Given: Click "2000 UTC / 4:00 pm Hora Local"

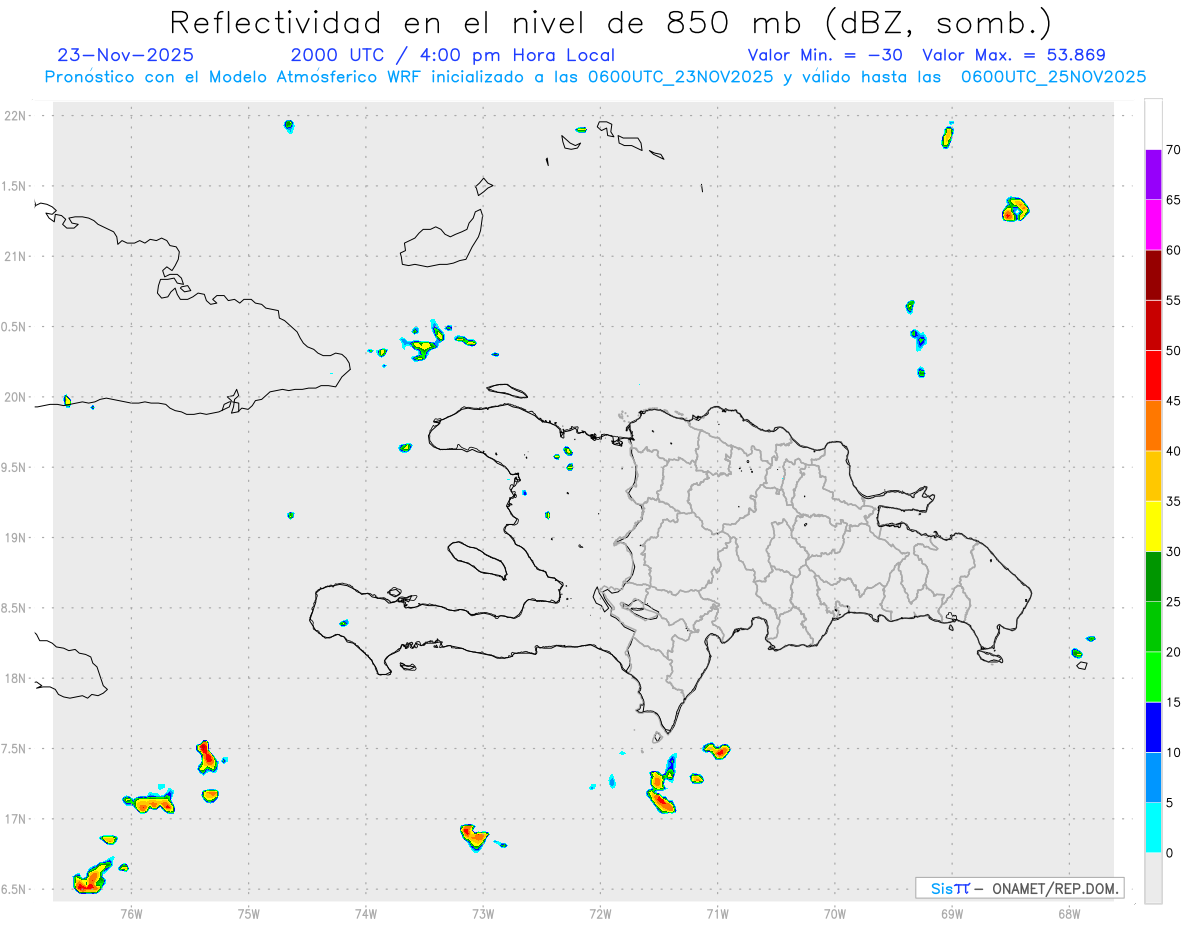Looking at the screenshot, I should pyautogui.click(x=453, y=55).
